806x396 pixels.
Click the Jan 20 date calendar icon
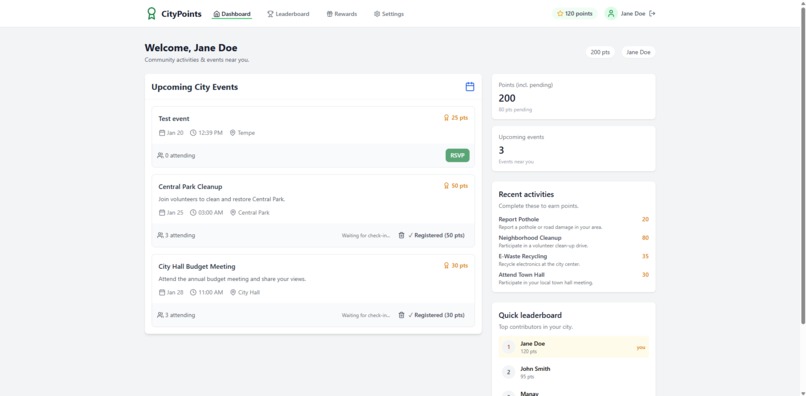coord(162,133)
